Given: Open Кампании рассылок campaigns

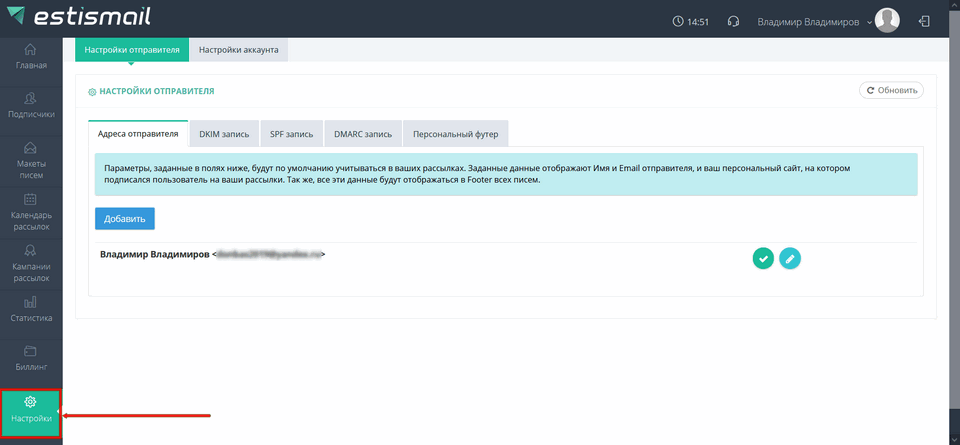Looking at the screenshot, I should 31,263.
